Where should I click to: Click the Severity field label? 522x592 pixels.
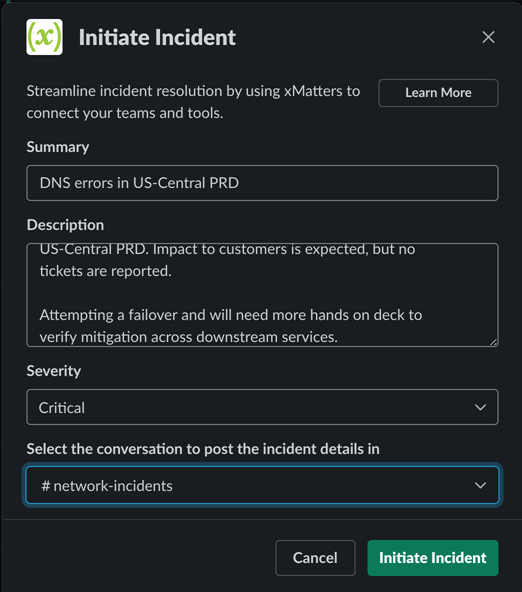click(x=54, y=371)
